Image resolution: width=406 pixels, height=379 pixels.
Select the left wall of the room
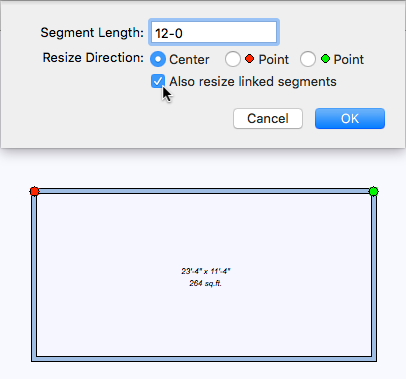coord(34,277)
